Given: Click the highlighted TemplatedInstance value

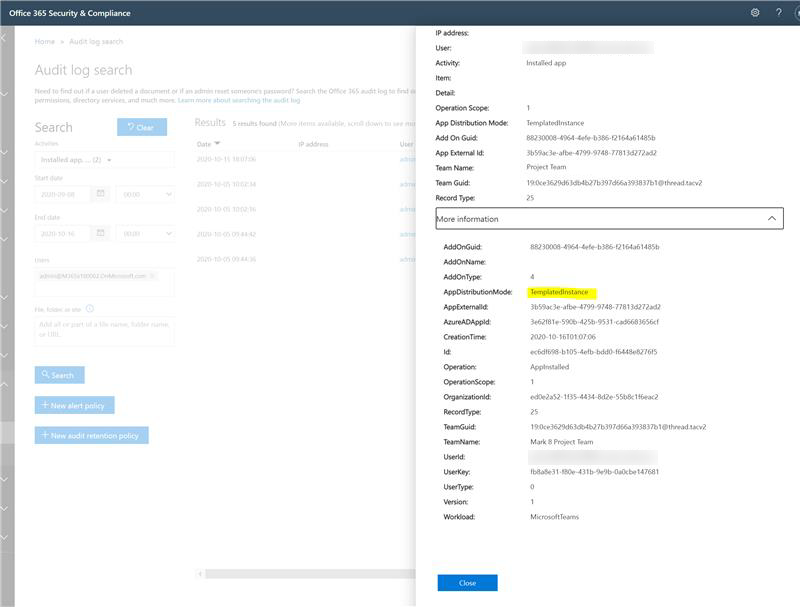Looking at the screenshot, I should (559, 292).
